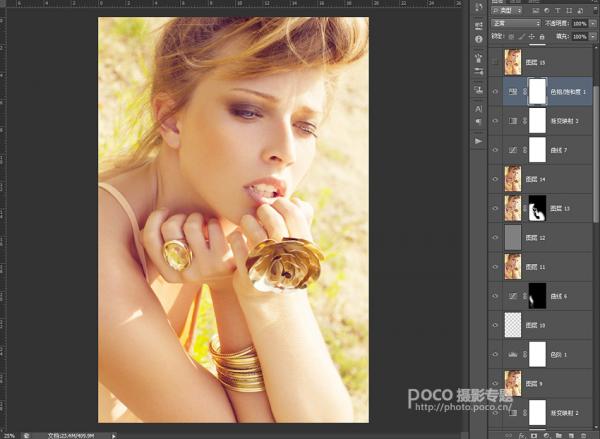
Task: Click the layer mask of 图层 13
Action: coord(537,208)
